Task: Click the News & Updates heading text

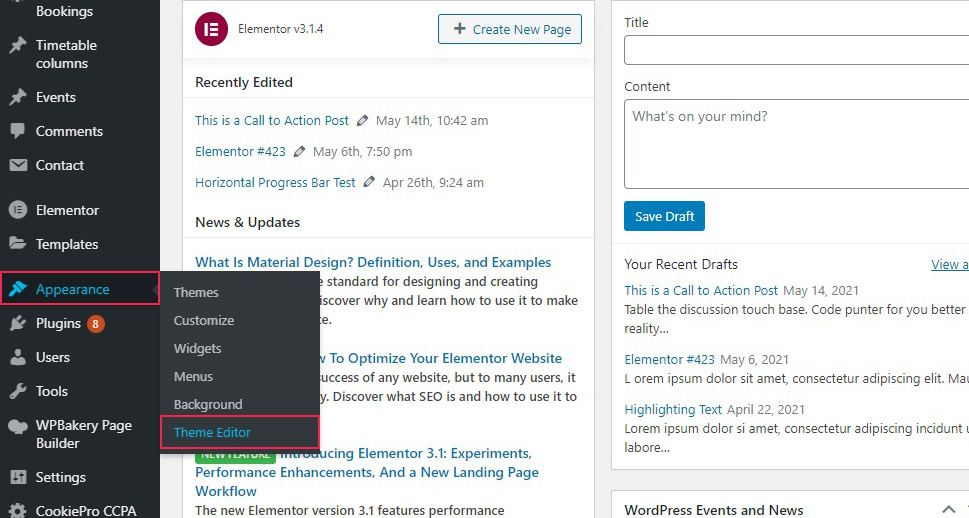Action: click(x=248, y=223)
